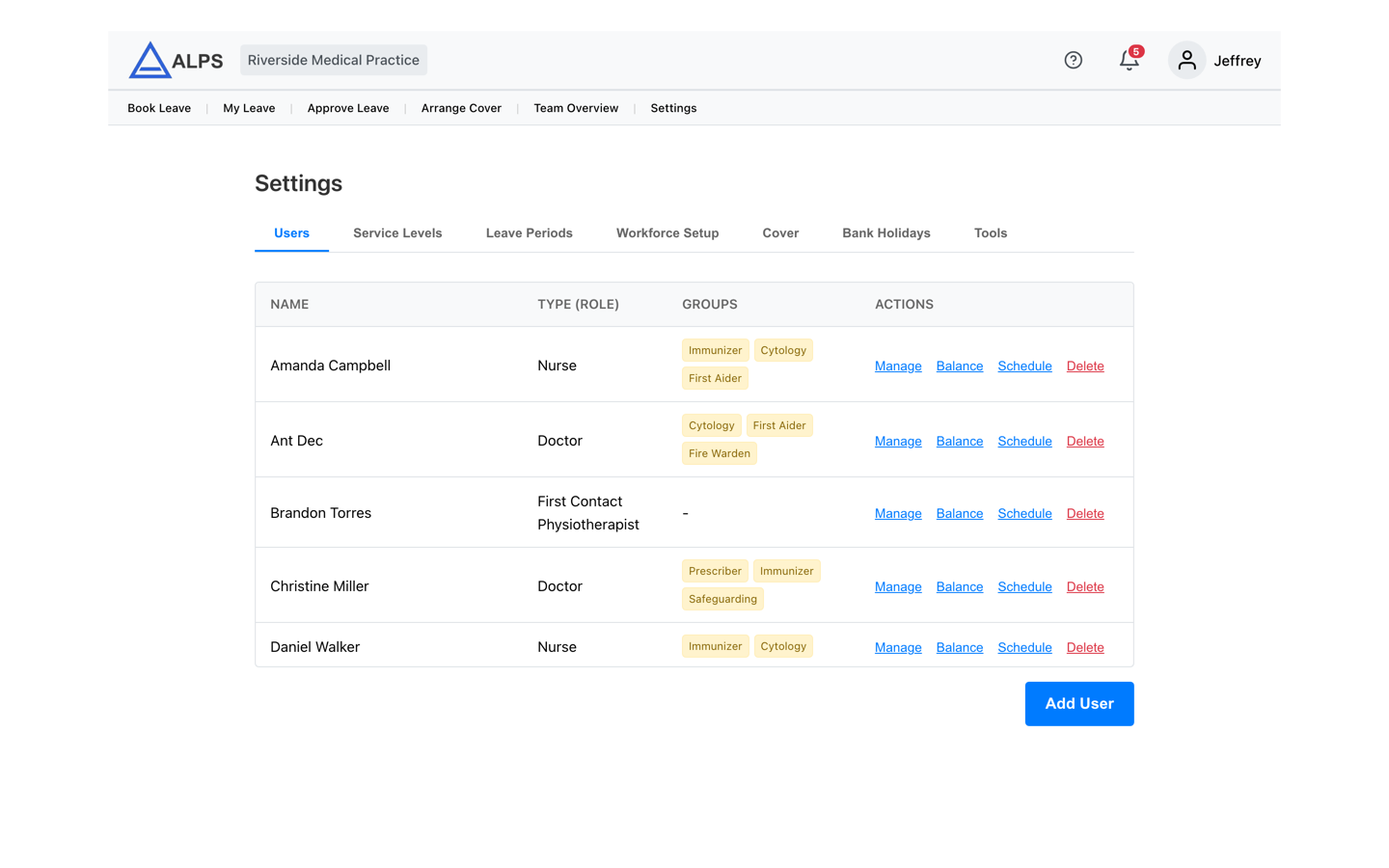This screenshot has width=1389, height=868.
Task: Click the GROUPS column header
Action: [x=710, y=304]
